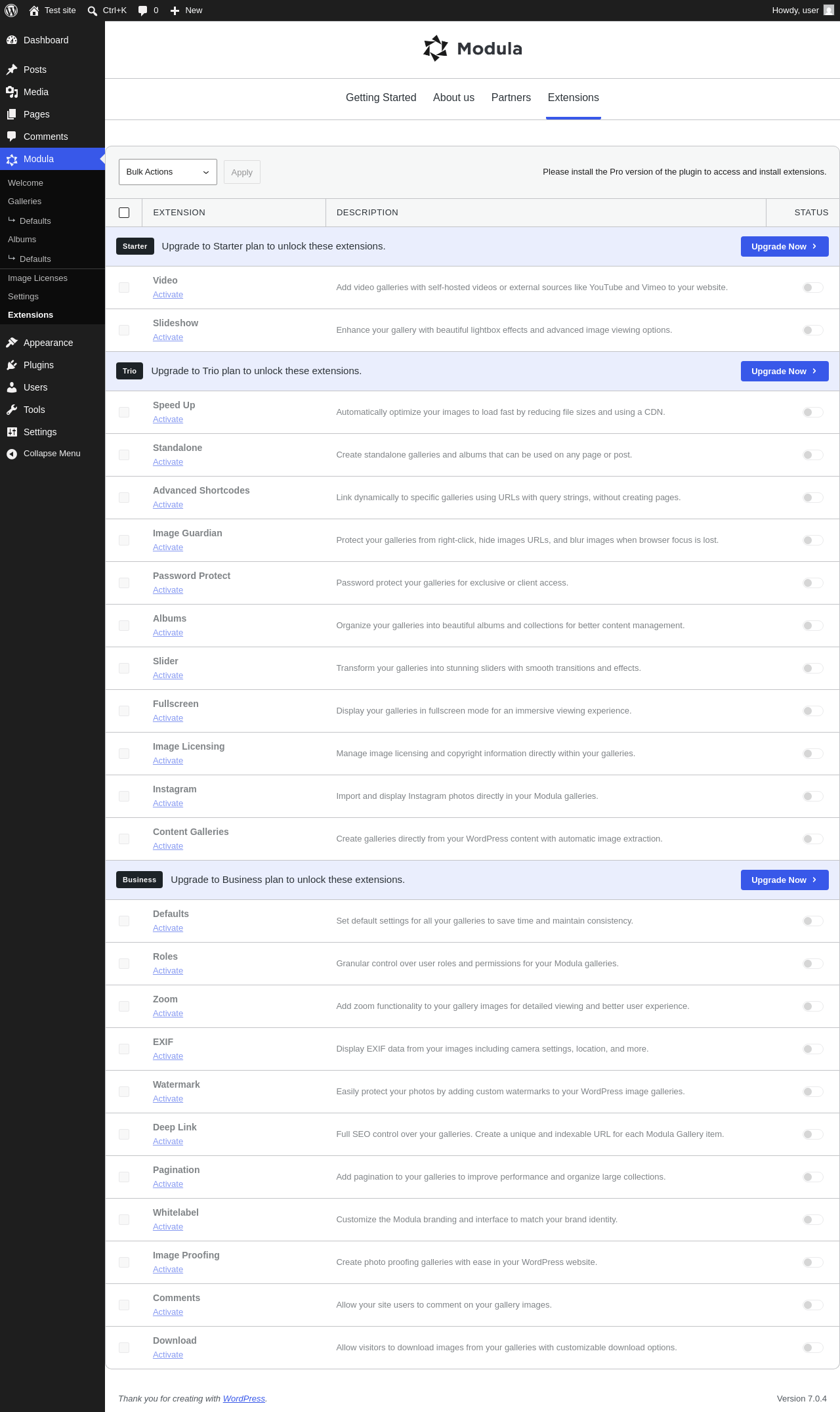The height and width of the screenshot is (1412, 840).
Task: Open the Welcome submenu item
Action: point(26,183)
